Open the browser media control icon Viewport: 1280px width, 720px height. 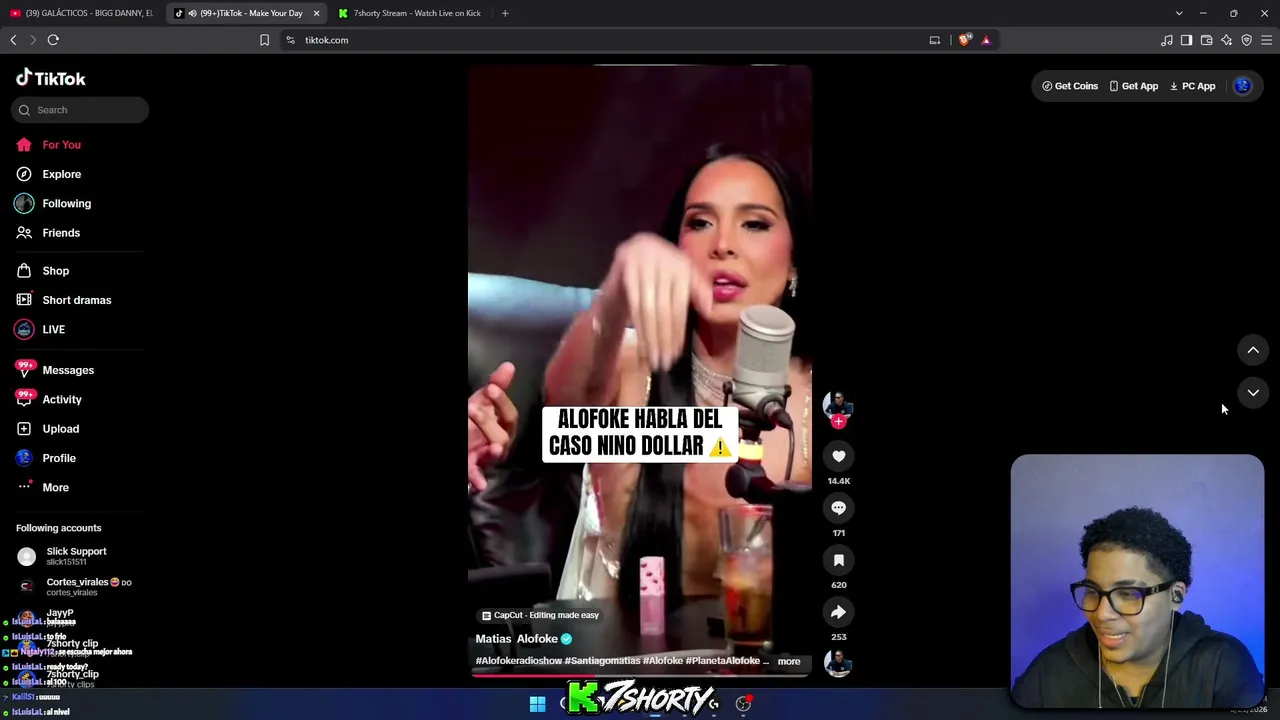click(1166, 40)
